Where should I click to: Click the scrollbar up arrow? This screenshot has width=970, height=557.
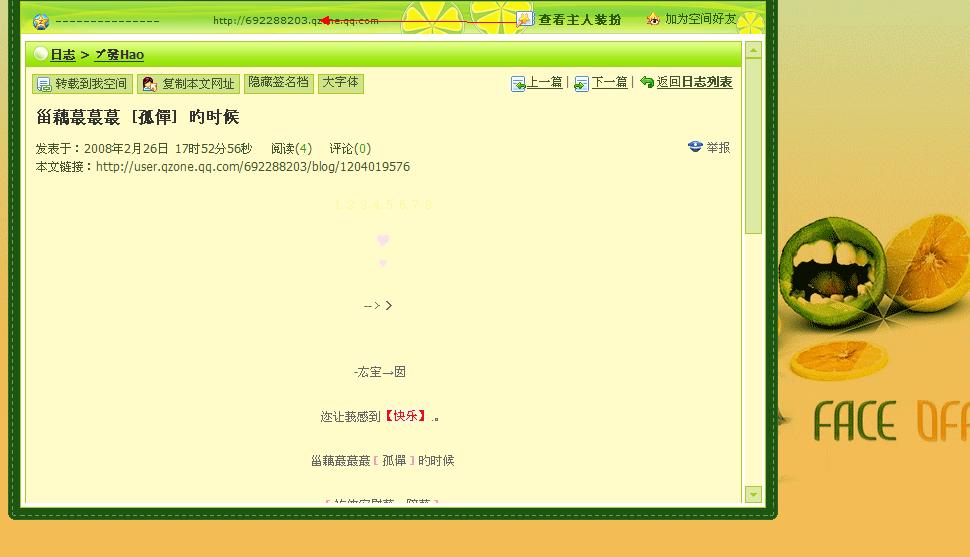pos(754,50)
